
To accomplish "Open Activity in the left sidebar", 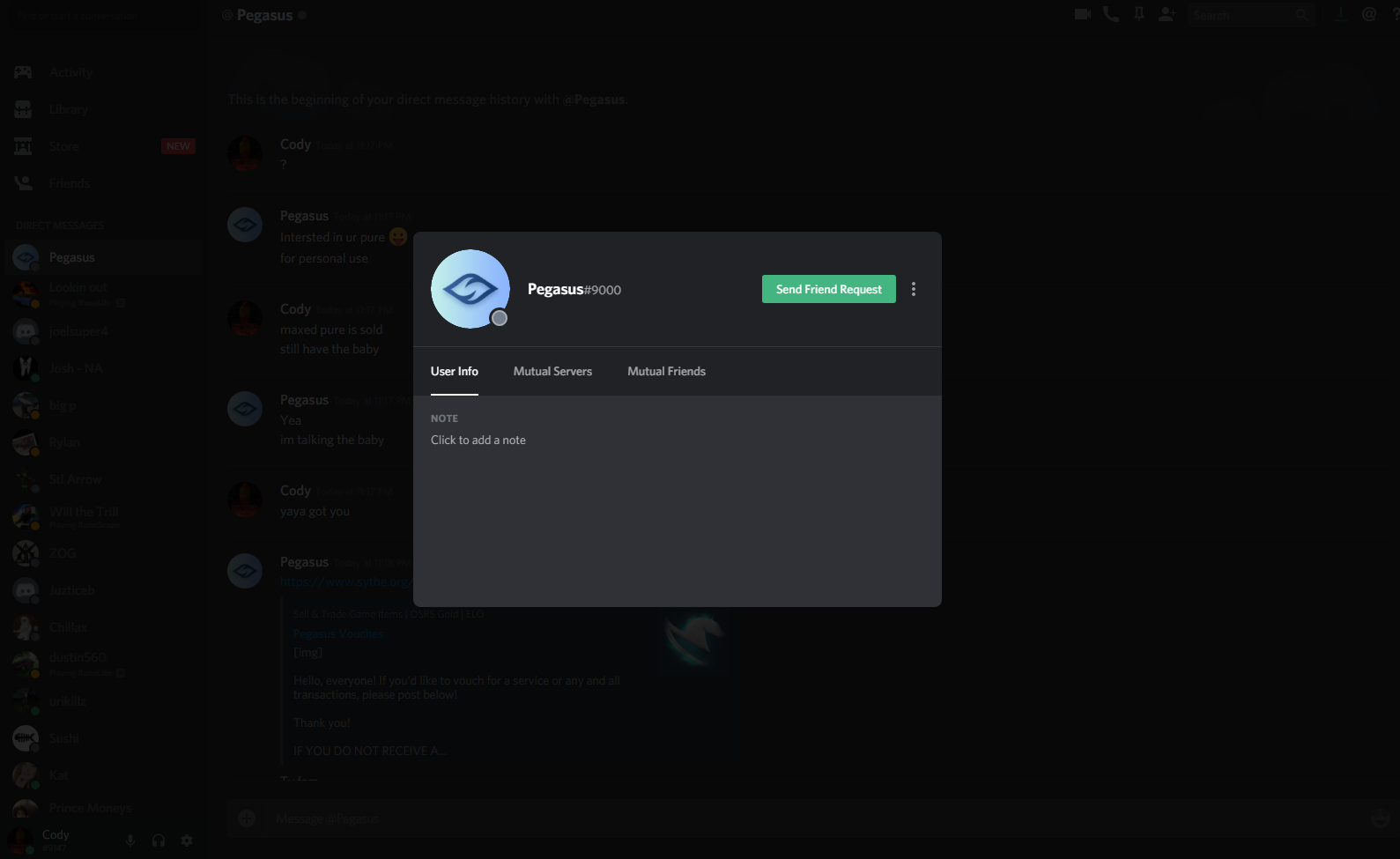I will point(104,72).
